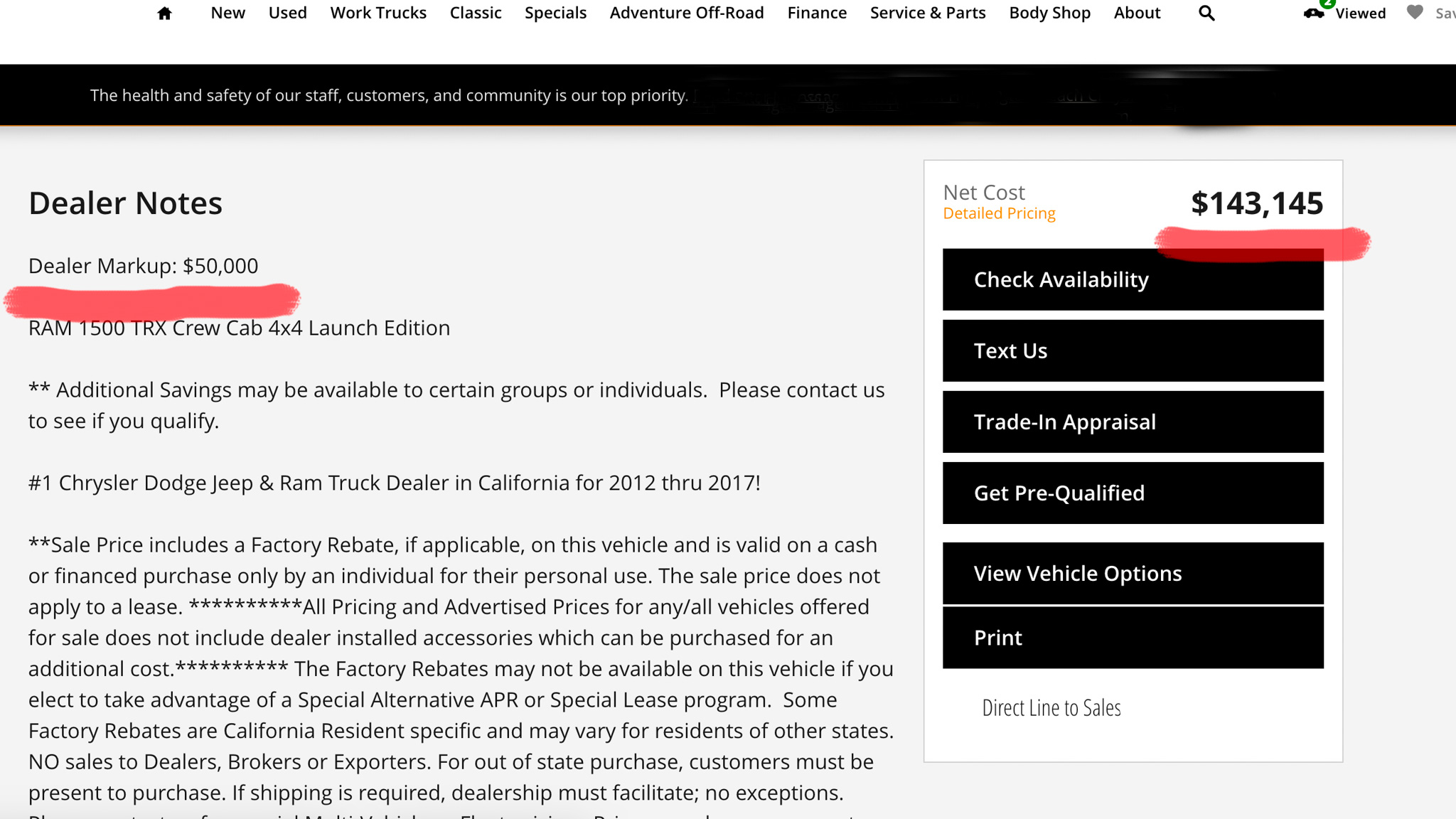The image size is (1456, 819).
Task: Click the About menu item
Action: coord(1137,13)
